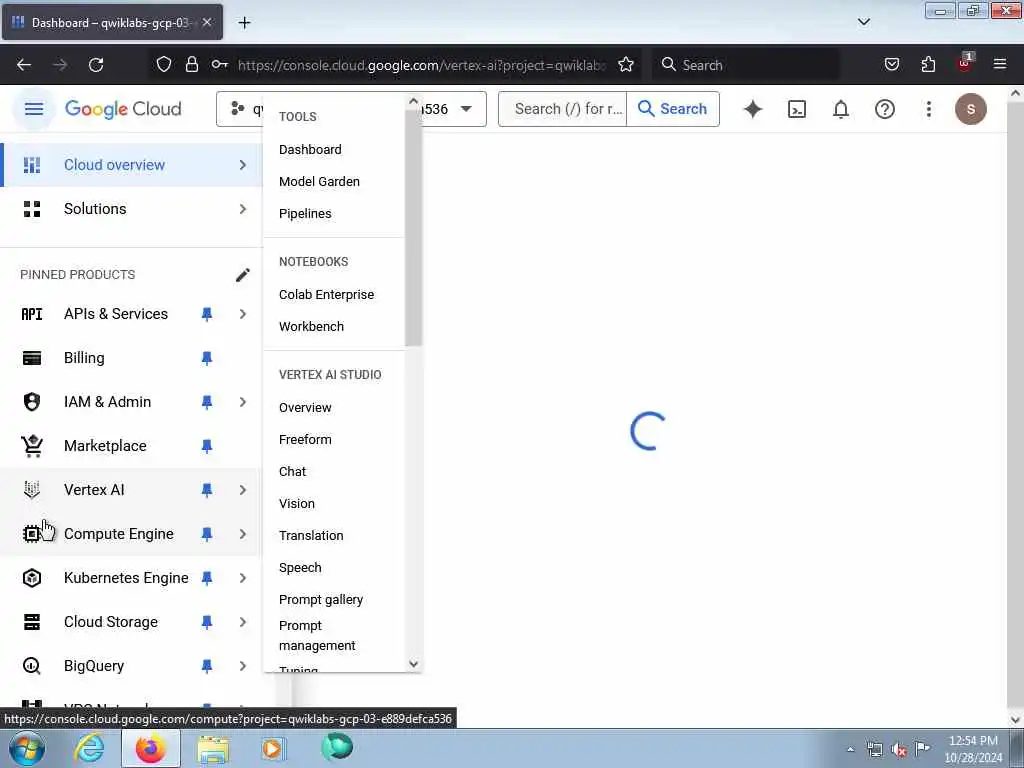Unpin Billing from pinned products
Image resolution: width=1024 pixels, height=768 pixels.
[x=206, y=358]
